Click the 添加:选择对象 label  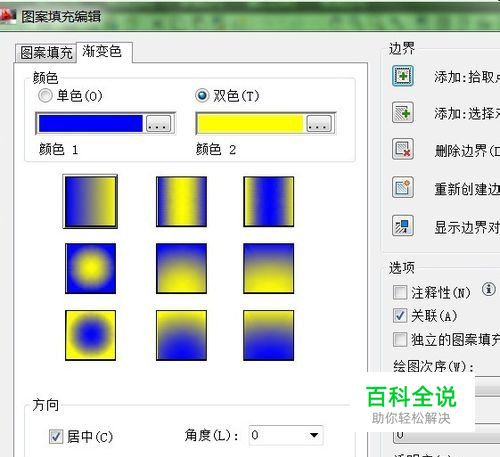[467, 114]
